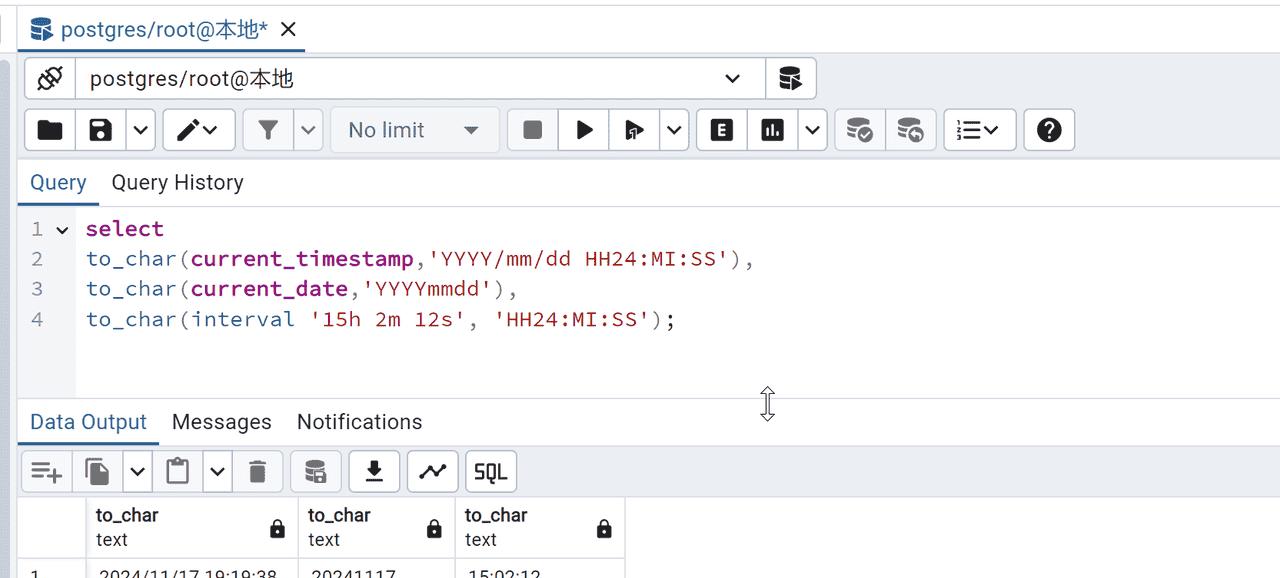Screen dimensions: 1280x578
Task: Click the Filter funnel icon
Action: 268,130
